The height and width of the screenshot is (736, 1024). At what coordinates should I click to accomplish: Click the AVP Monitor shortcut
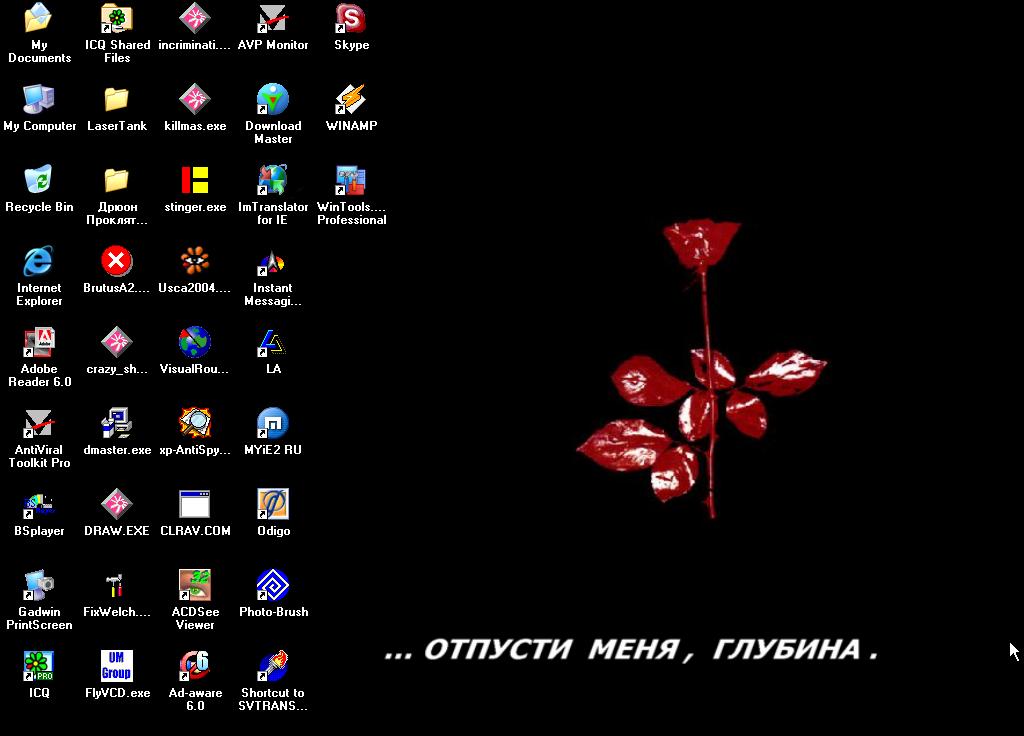coord(273,18)
